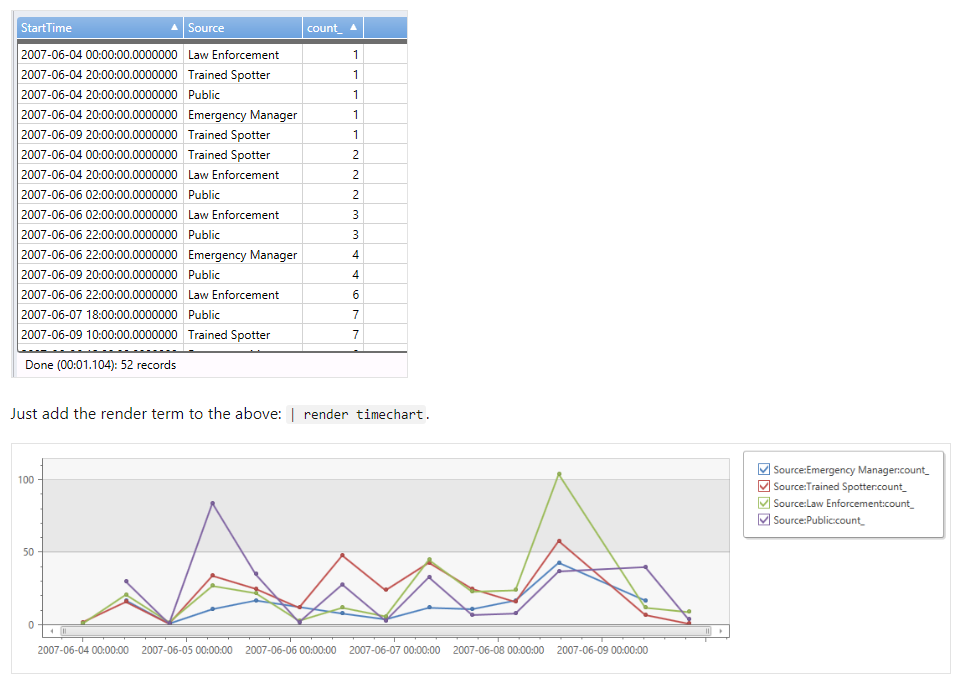
Task: Click the chart scrollbar left arrow
Action: tap(52, 631)
